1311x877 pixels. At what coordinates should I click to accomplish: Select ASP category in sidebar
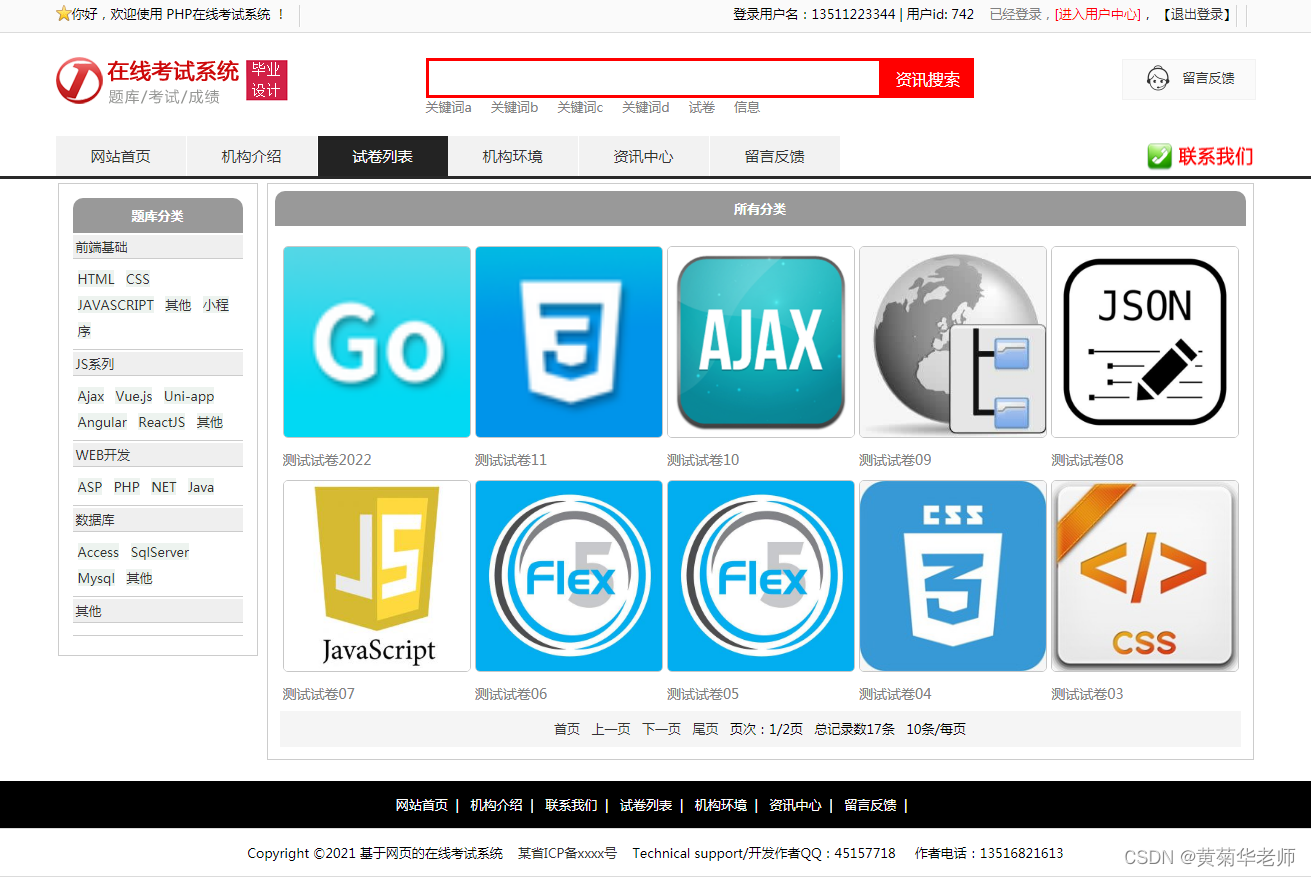pyautogui.click(x=90, y=487)
